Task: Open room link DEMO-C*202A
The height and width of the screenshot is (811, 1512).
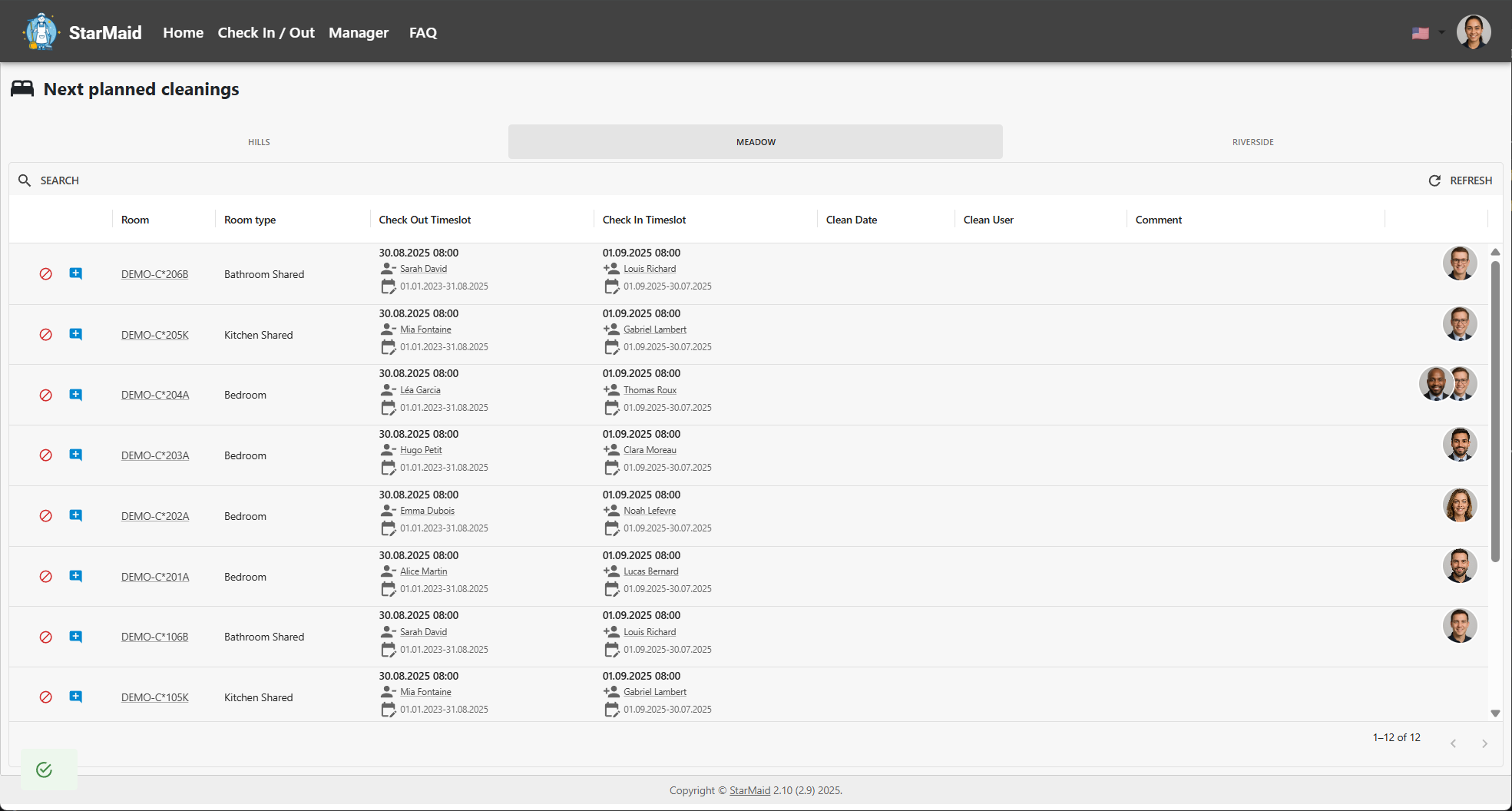Action: pyautogui.click(x=155, y=516)
